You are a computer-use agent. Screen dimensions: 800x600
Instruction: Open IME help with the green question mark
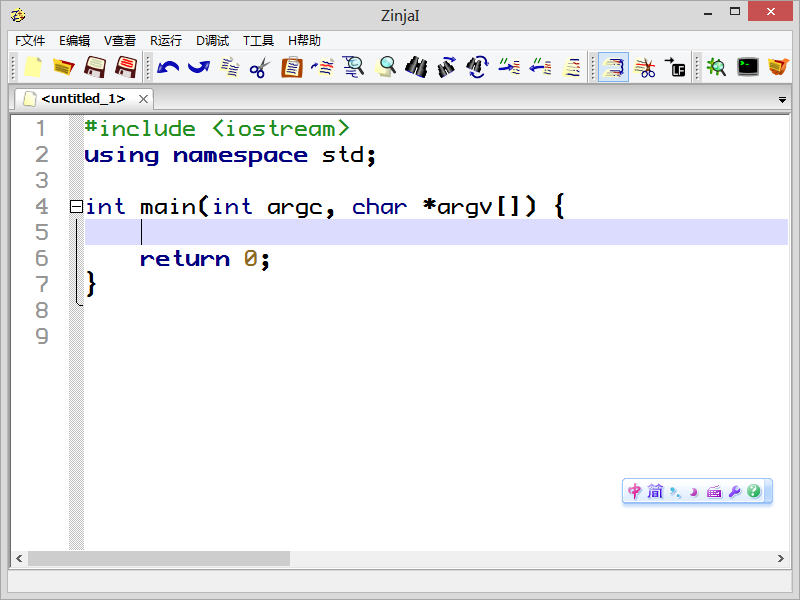pyautogui.click(x=754, y=491)
